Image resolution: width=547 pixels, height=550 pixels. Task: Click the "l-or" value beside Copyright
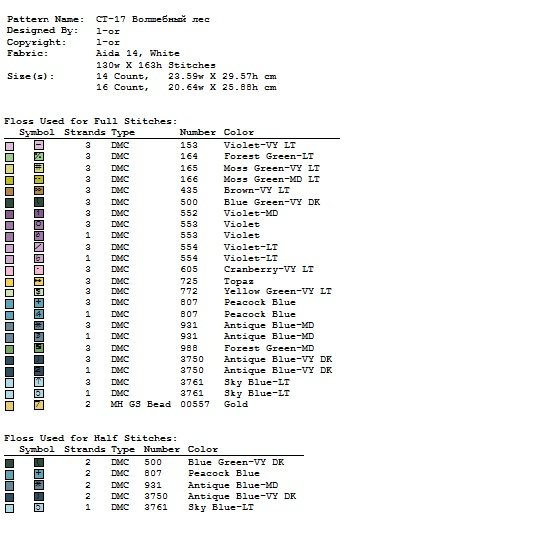coord(108,42)
